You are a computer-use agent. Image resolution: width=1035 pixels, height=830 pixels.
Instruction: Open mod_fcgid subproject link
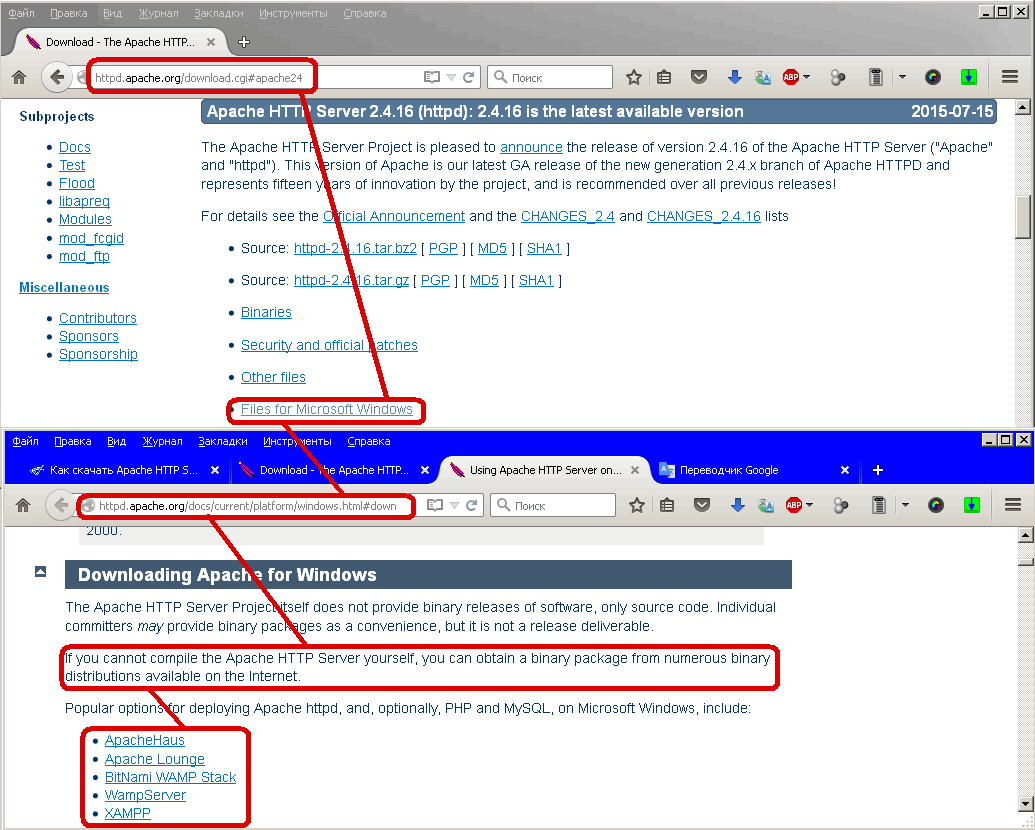(91, 238)
